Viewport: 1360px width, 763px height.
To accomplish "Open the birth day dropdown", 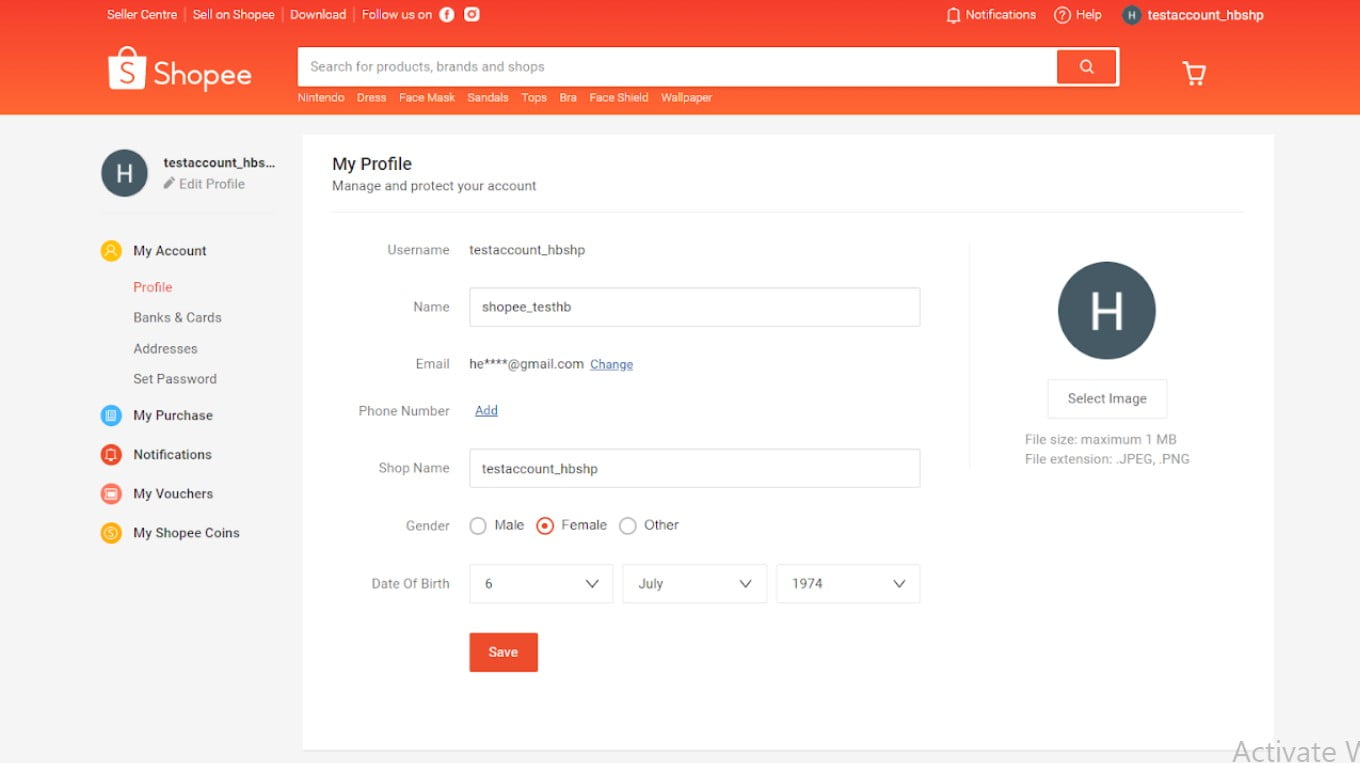I will coord(540,583).
